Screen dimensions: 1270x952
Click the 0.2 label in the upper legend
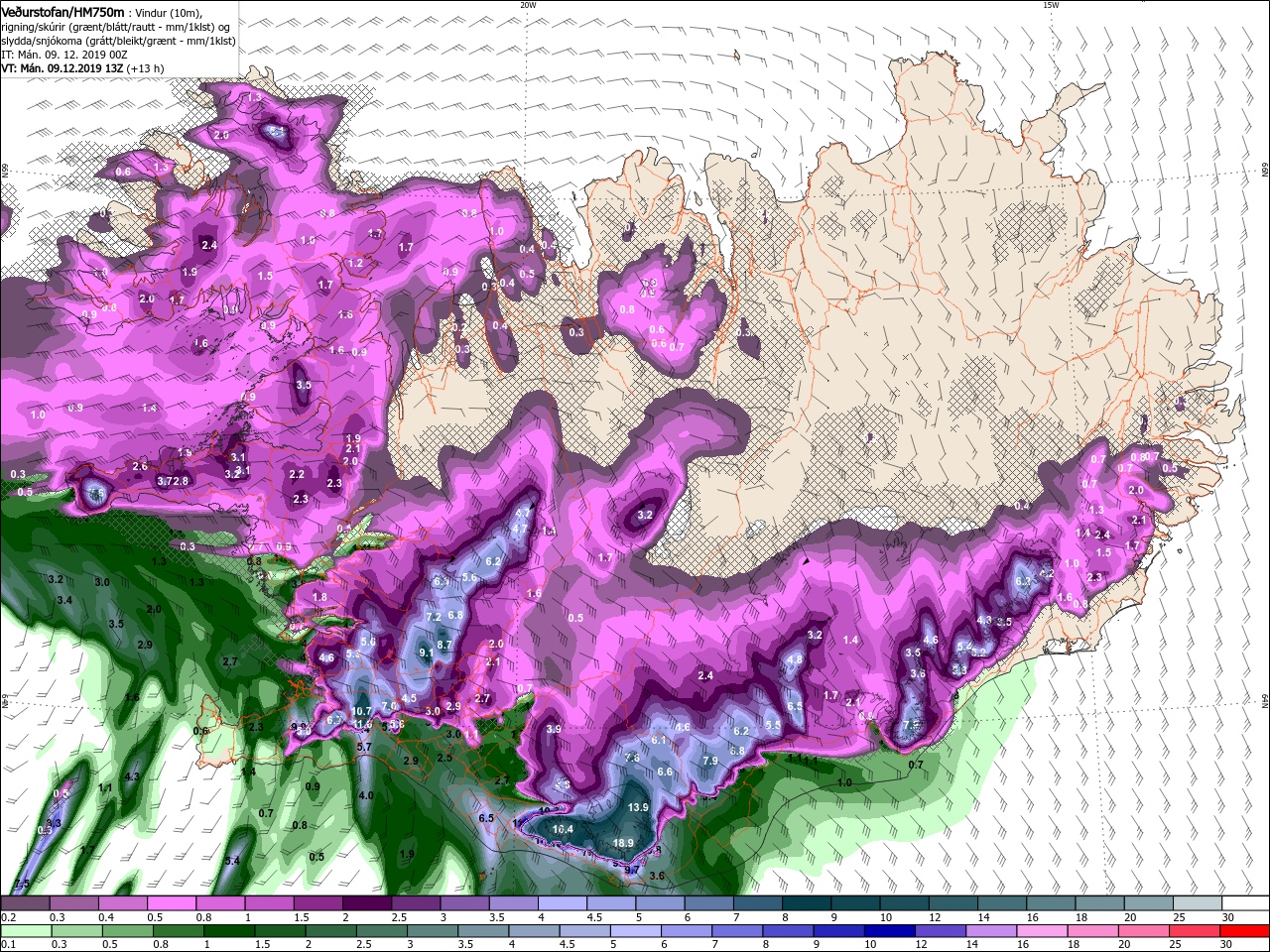click(x=8, y=917)
